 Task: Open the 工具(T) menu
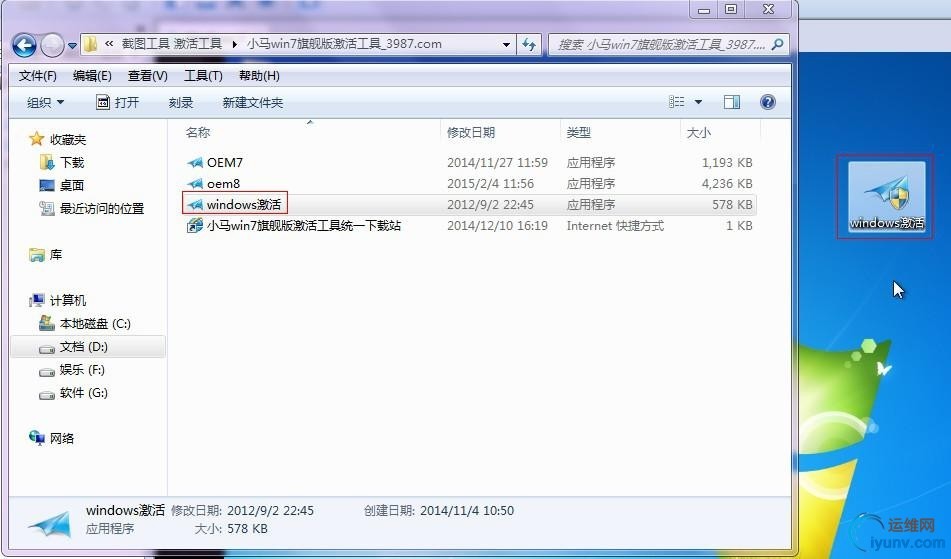click(x=203, y=76)
